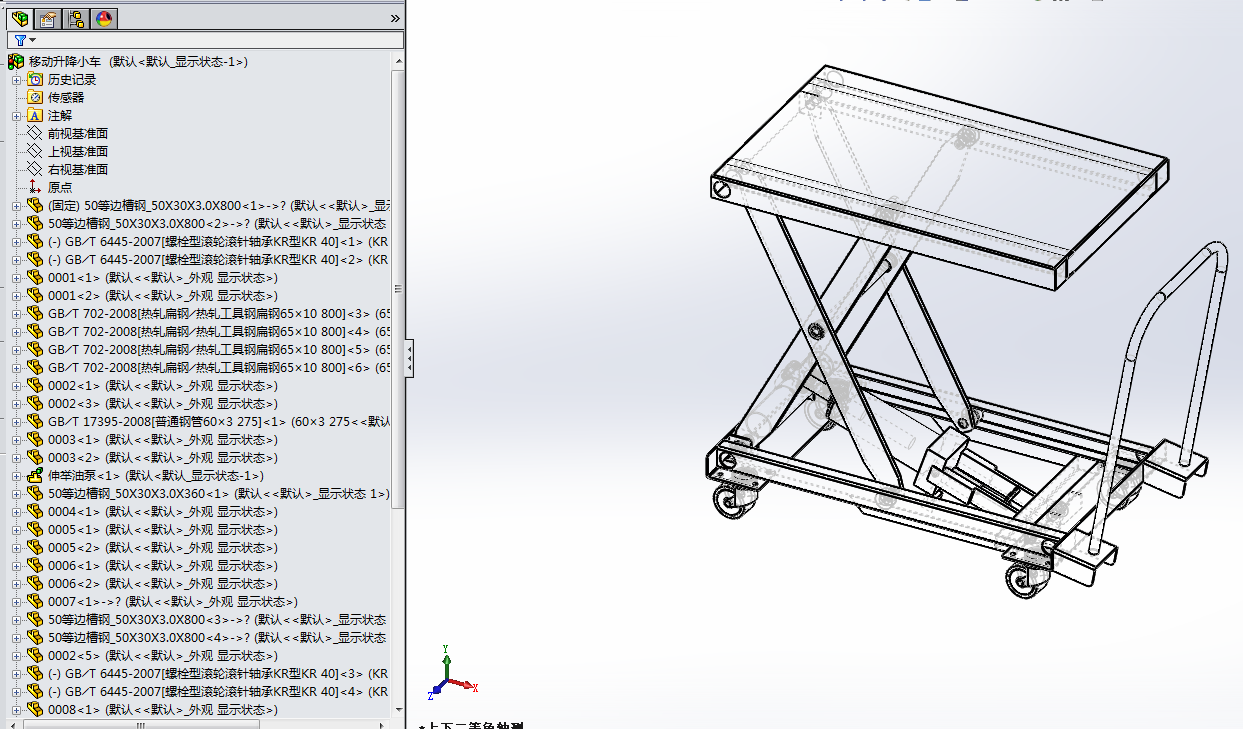Select the 0005<2> row text
This screenshot has width=1243, height=729.
coord(163,548)
